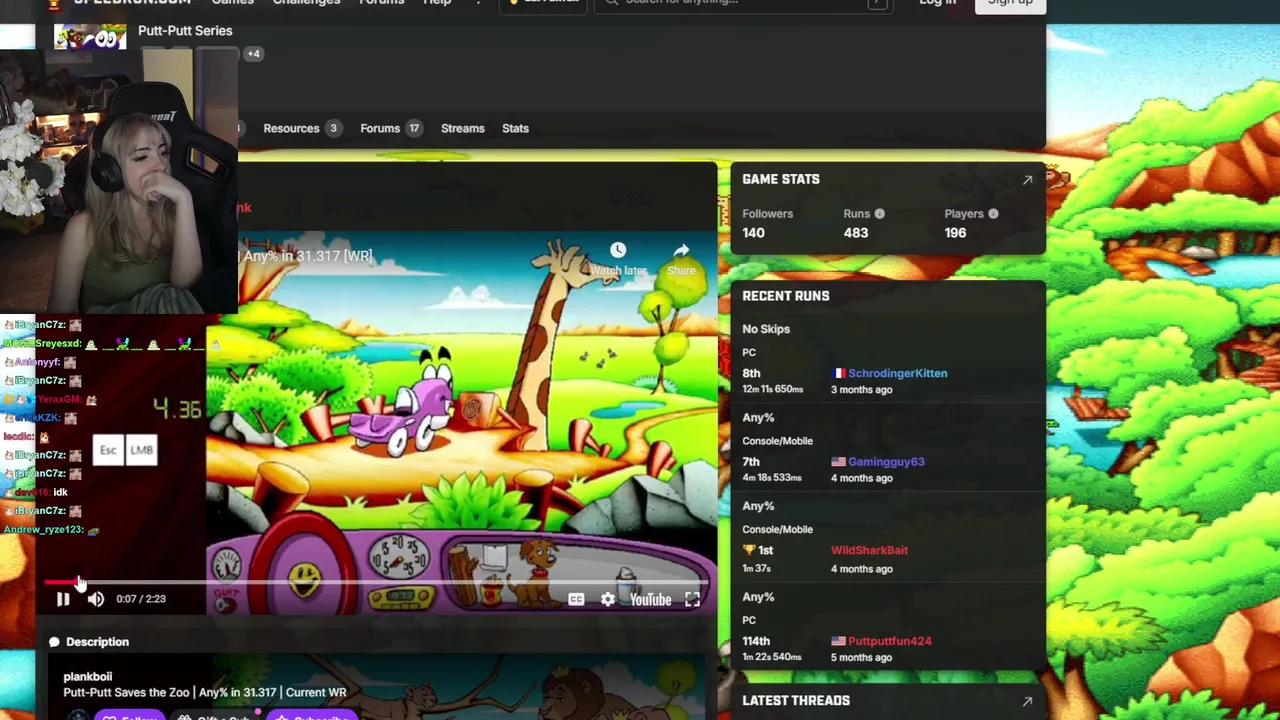Open the Forums tab with 17 badge

click(390, 128)
